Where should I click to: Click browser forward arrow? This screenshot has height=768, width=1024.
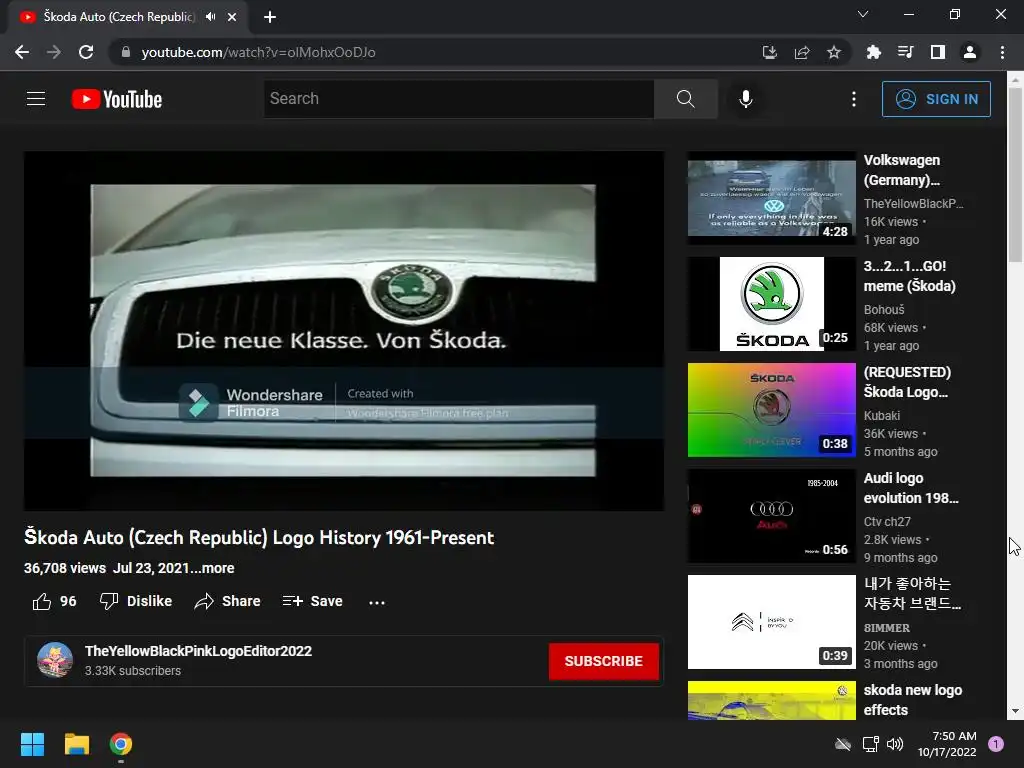54,52
